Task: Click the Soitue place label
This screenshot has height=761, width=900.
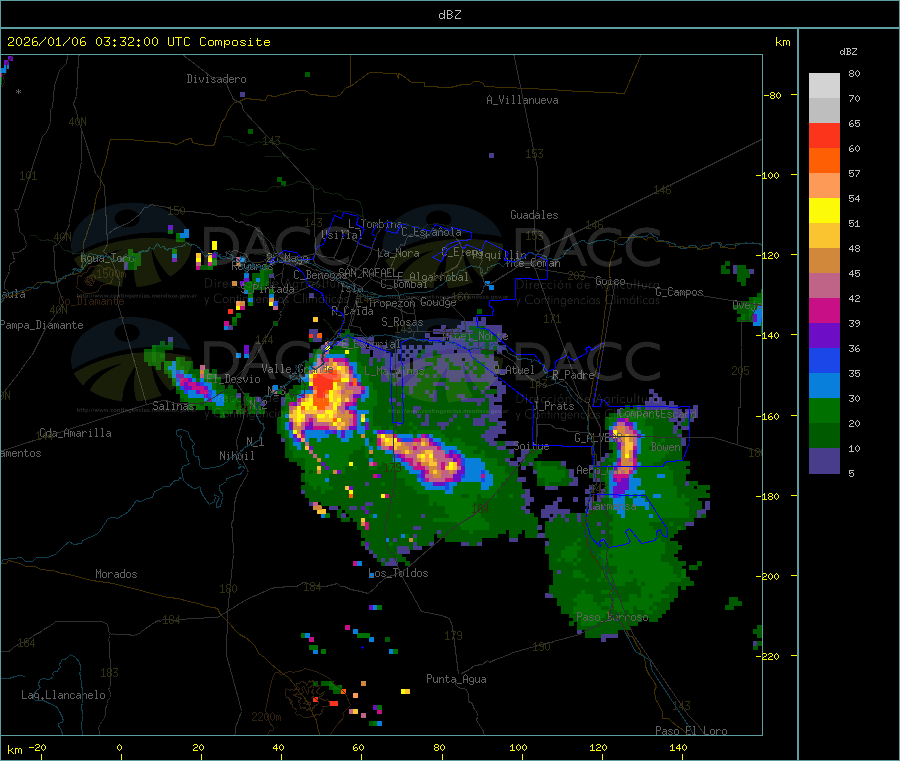Action: tap(532, 446)
